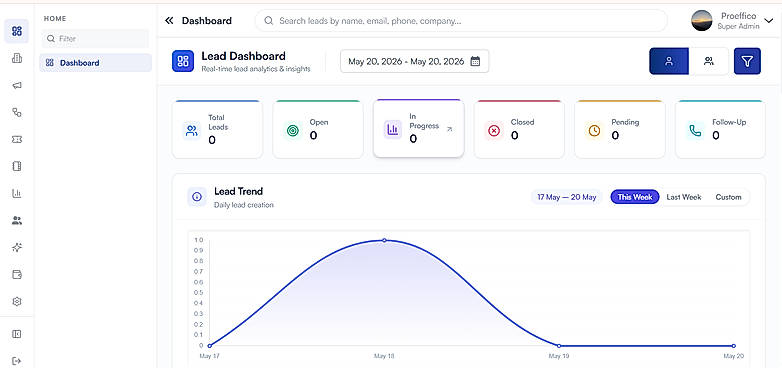The image size is (782, 368).
Task: Click the logout icon at the bottom of the rail
Action: coord(16,361)
